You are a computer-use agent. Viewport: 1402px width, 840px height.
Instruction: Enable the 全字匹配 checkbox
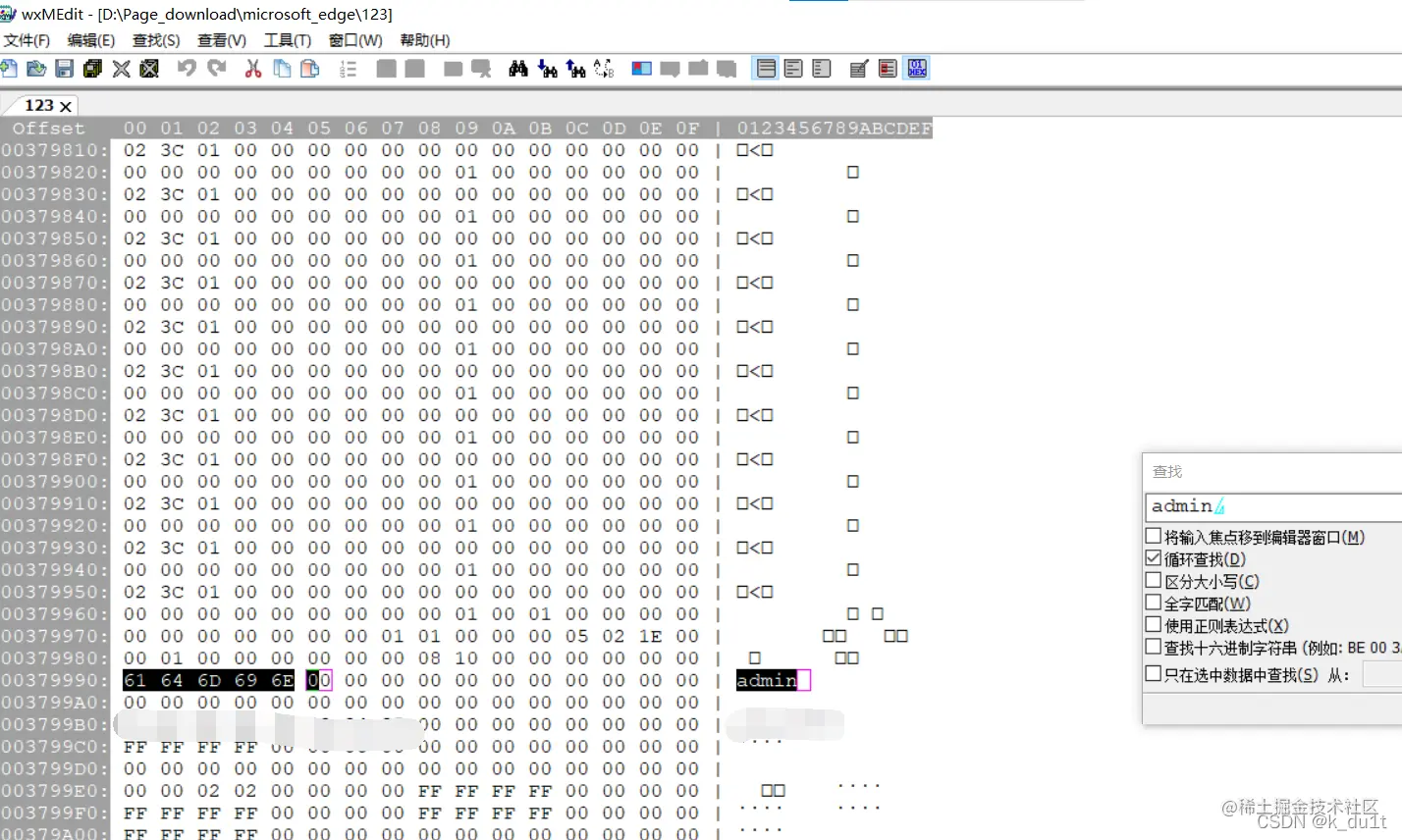click(x=1154, y=602)
